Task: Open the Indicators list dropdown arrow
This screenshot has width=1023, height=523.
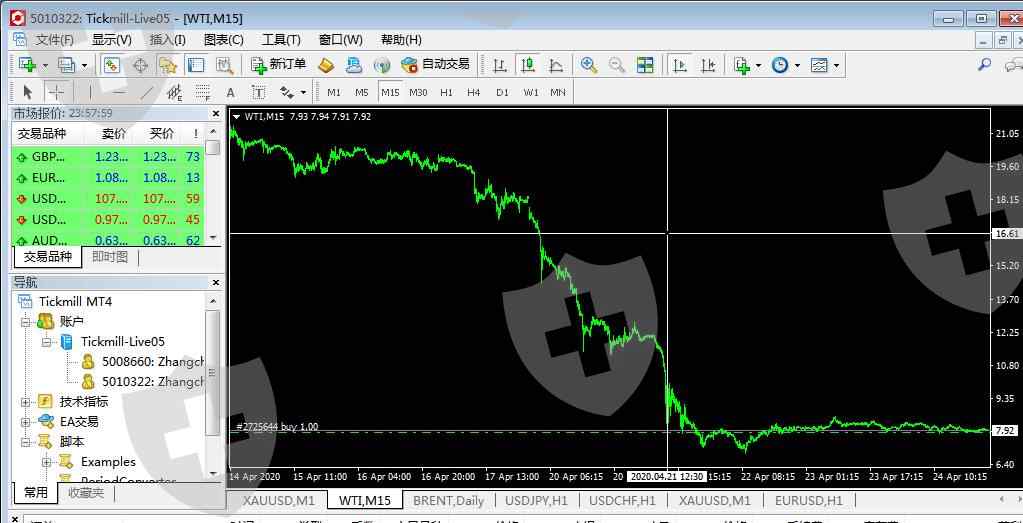Action: [758, 65]
